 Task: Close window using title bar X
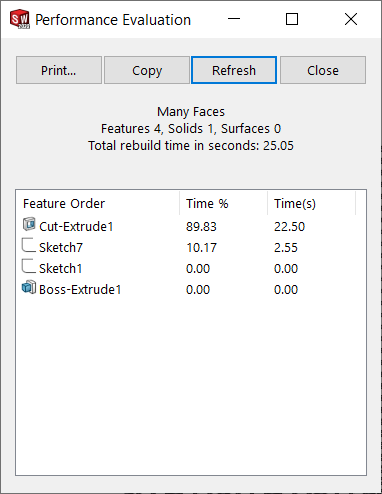click(351, 19)
